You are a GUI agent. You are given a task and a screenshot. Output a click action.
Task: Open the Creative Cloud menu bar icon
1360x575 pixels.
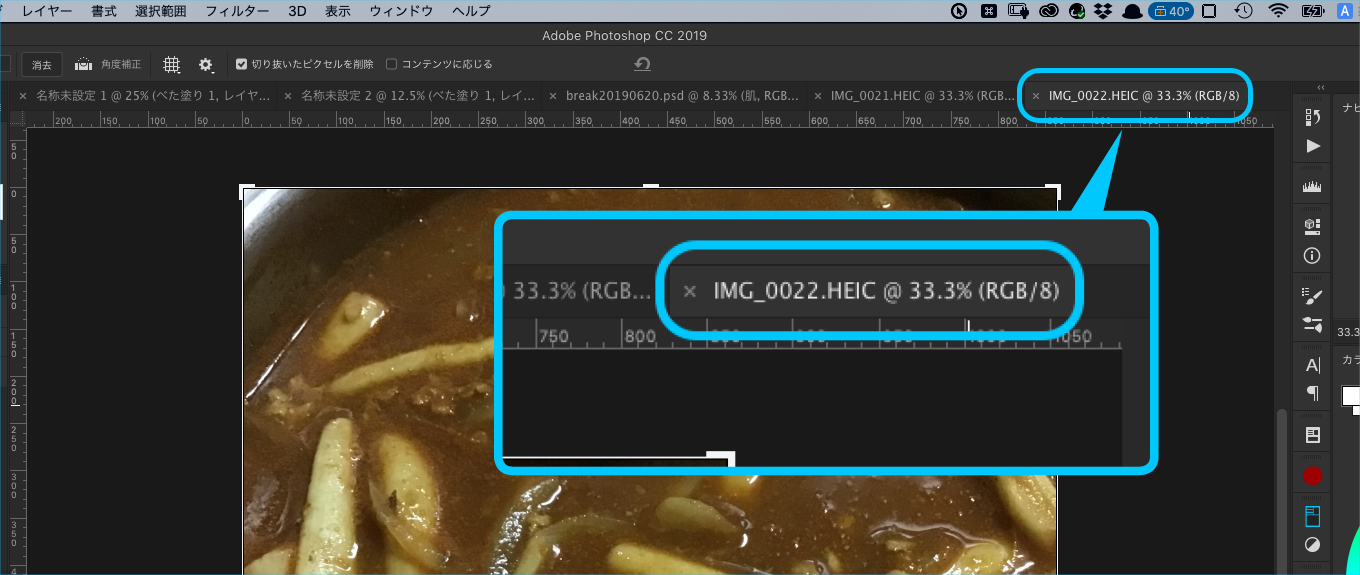click(1048, 11)
